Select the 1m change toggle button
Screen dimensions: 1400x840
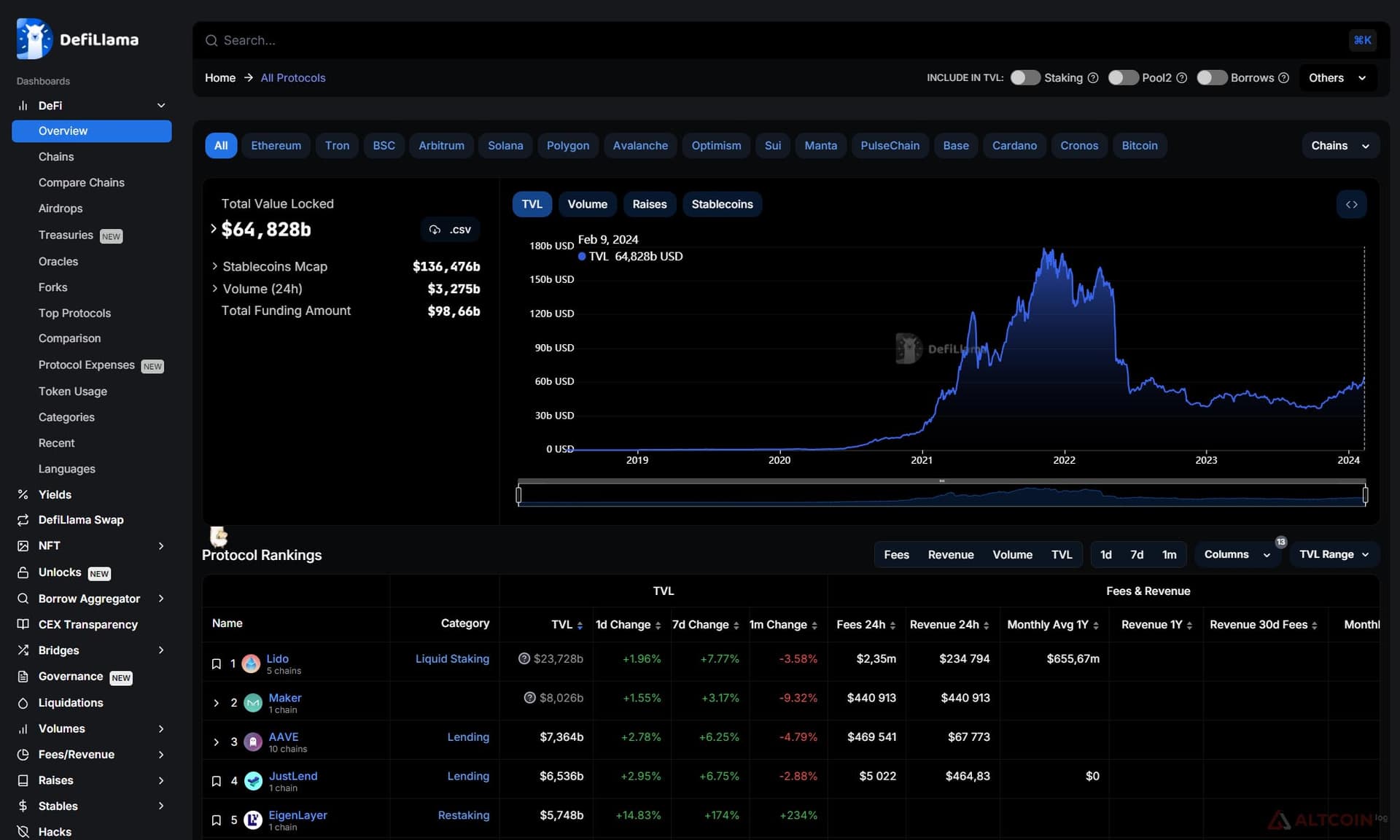pyautogui.click(x=1169, y=555)
